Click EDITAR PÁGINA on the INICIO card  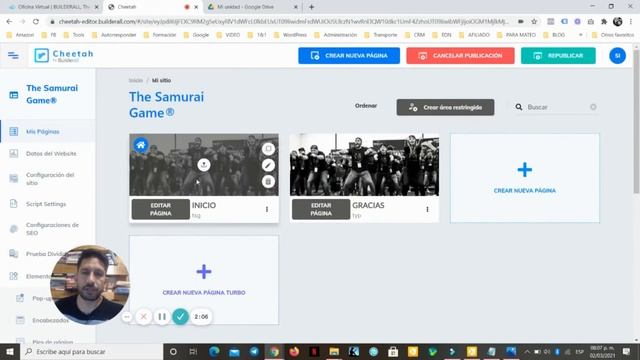pos(161,209)
